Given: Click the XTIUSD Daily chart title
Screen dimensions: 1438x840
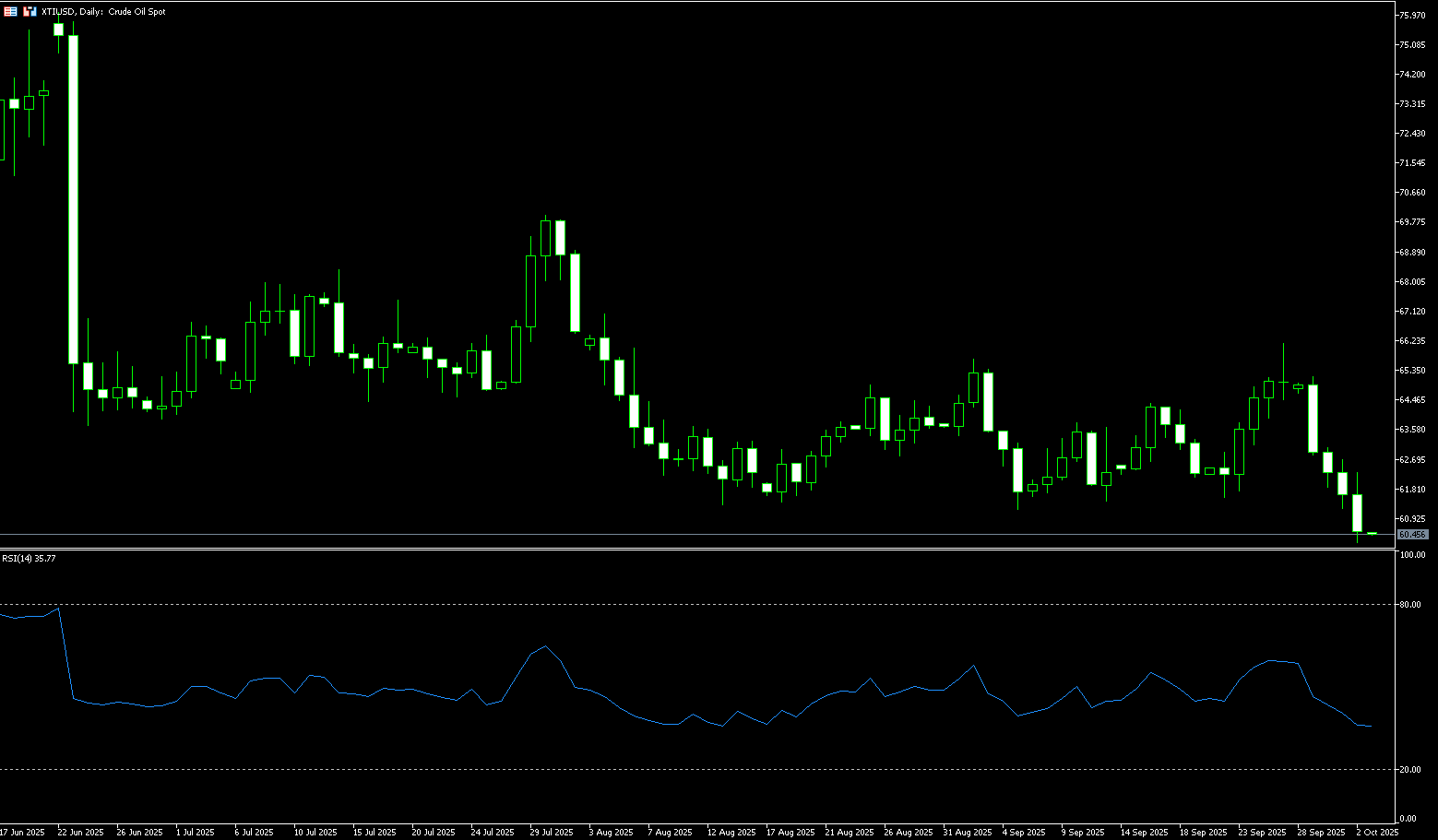Looking at the screenshot, I should [103, 12].
